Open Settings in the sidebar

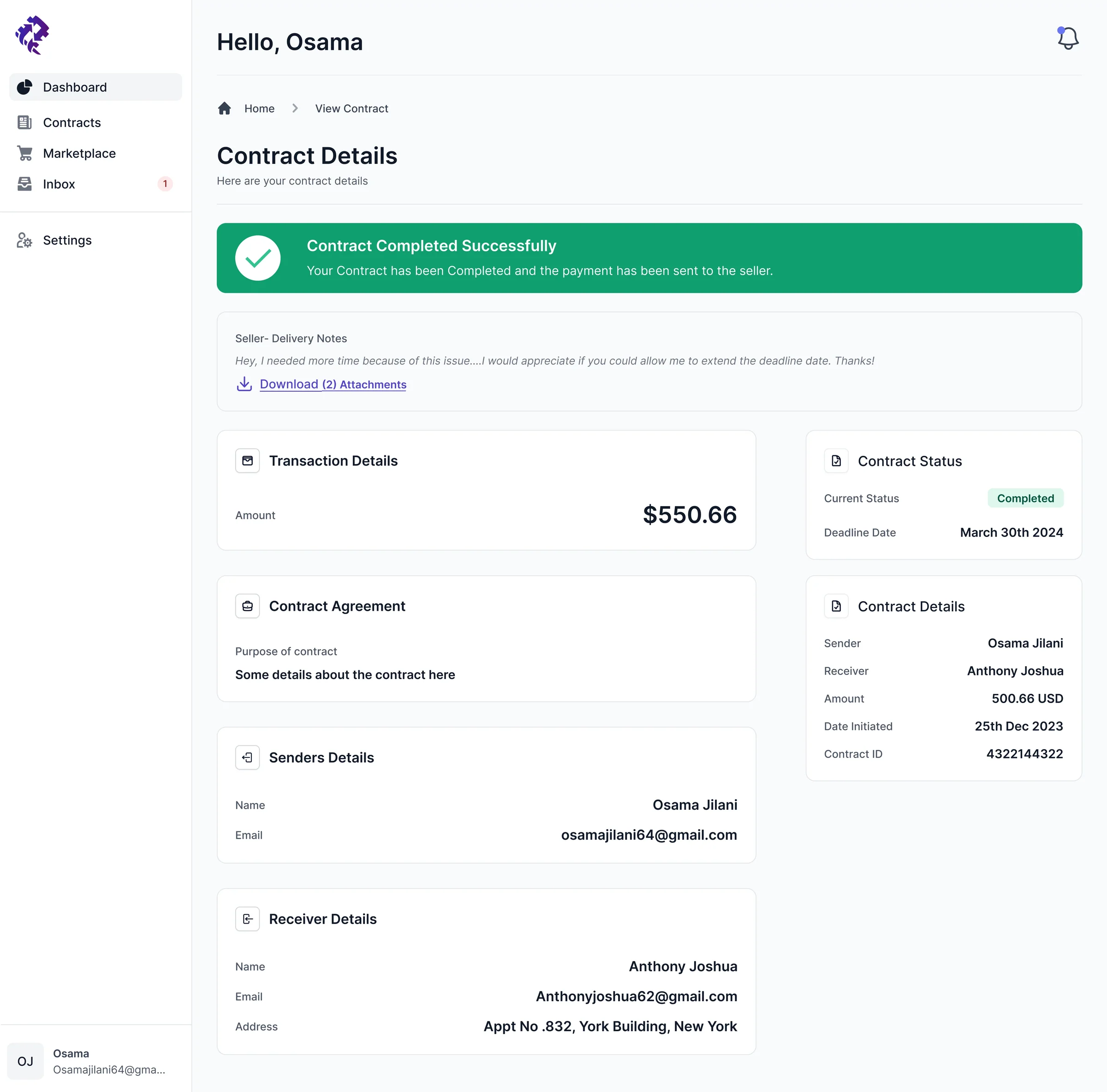95,239
